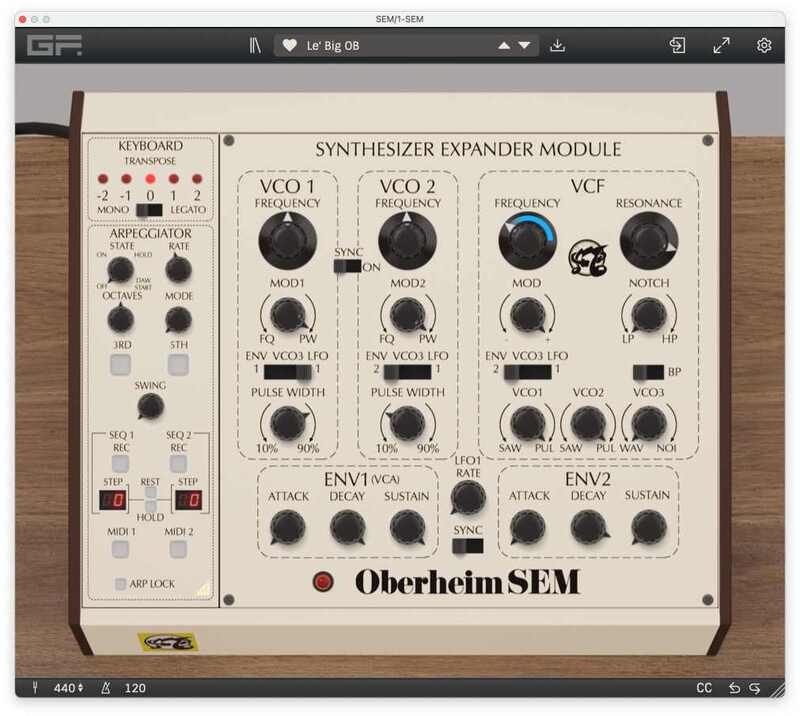Click the import/login icon in top bar
The width and height of the screenshot is (800, 716).
click(x=678, y=46)
